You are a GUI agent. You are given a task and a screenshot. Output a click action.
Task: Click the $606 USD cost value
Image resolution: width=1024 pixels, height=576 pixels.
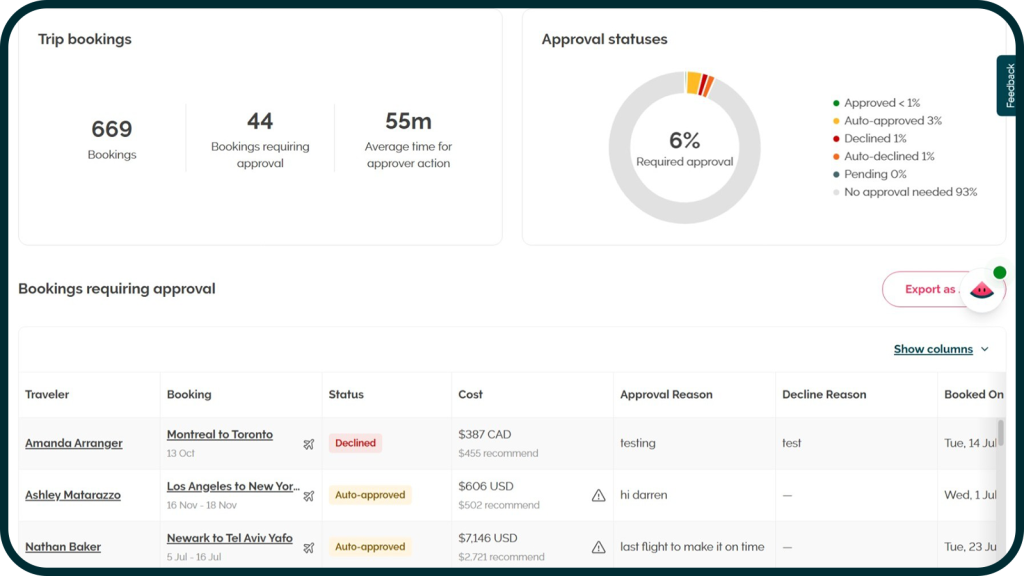486,486
